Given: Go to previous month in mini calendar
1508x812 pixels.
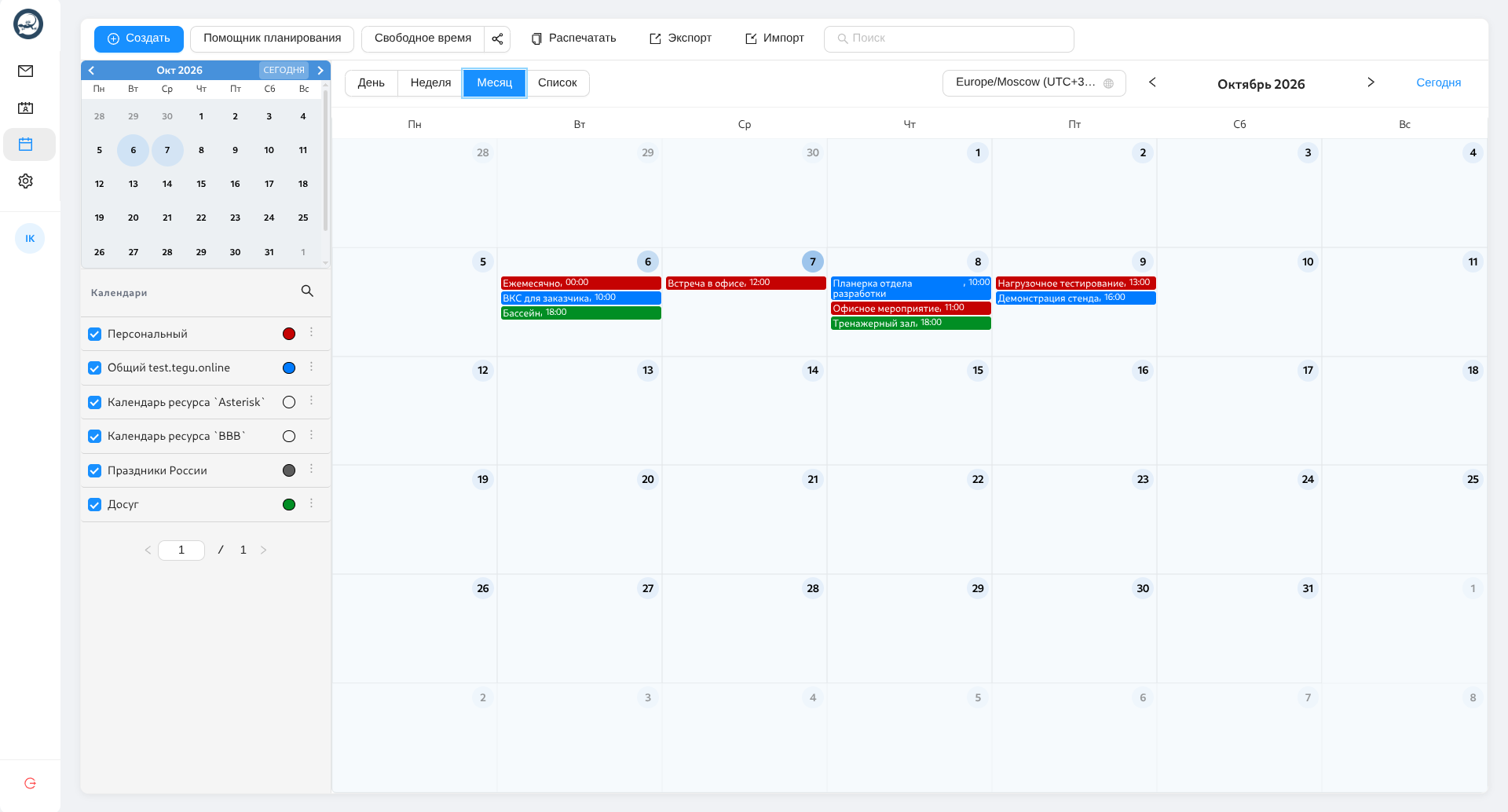Looking at the screenshot, I should pyautogui.click(x=91, y=71).
